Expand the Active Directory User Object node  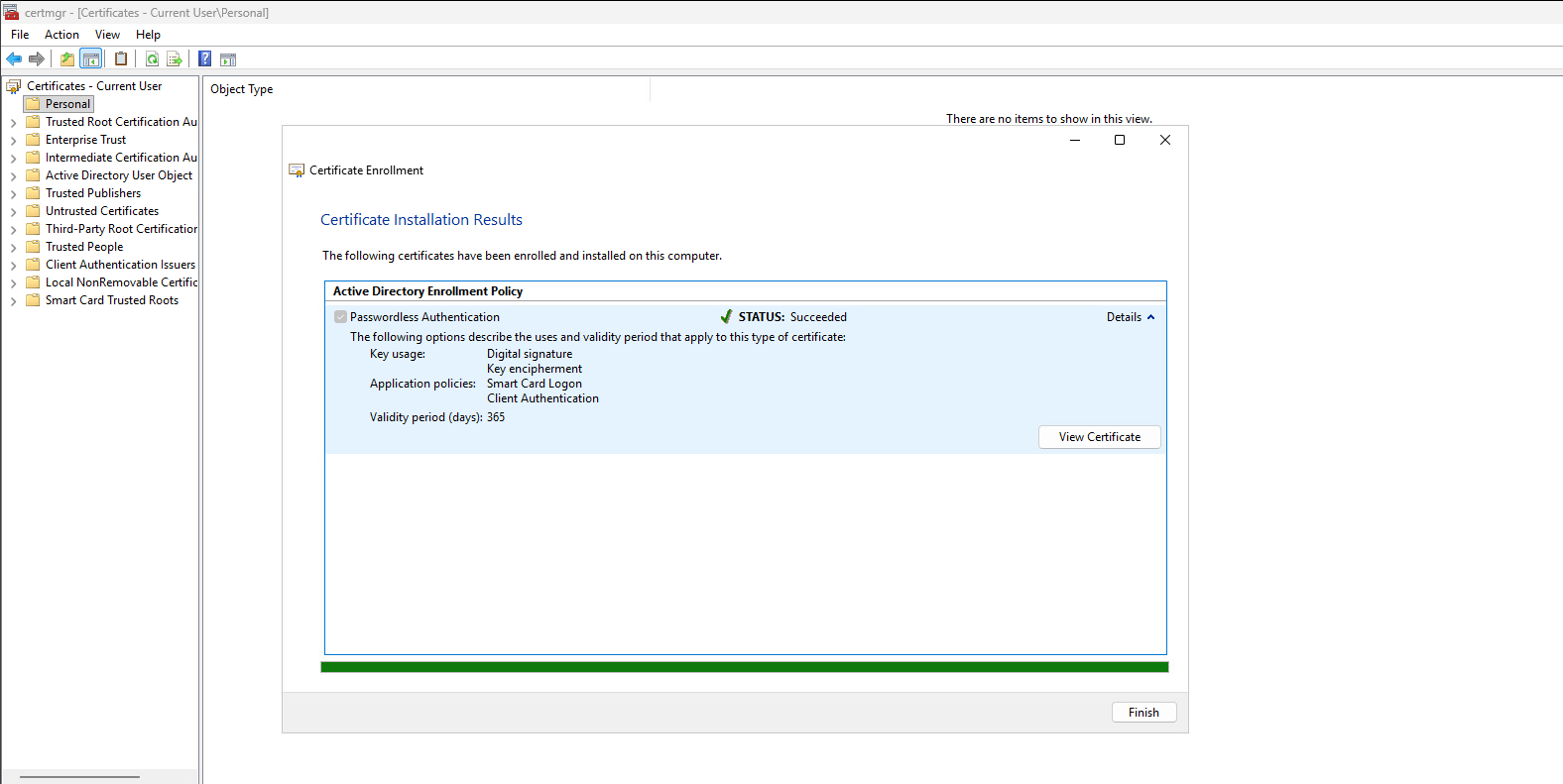click(x=13, y=176)
